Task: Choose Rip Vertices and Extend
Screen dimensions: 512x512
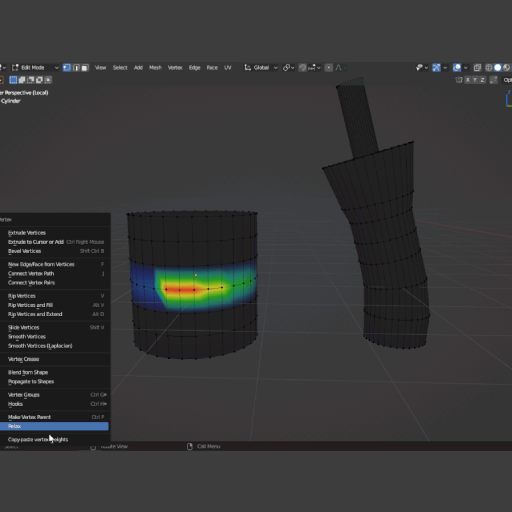Action: pos(55,314)
